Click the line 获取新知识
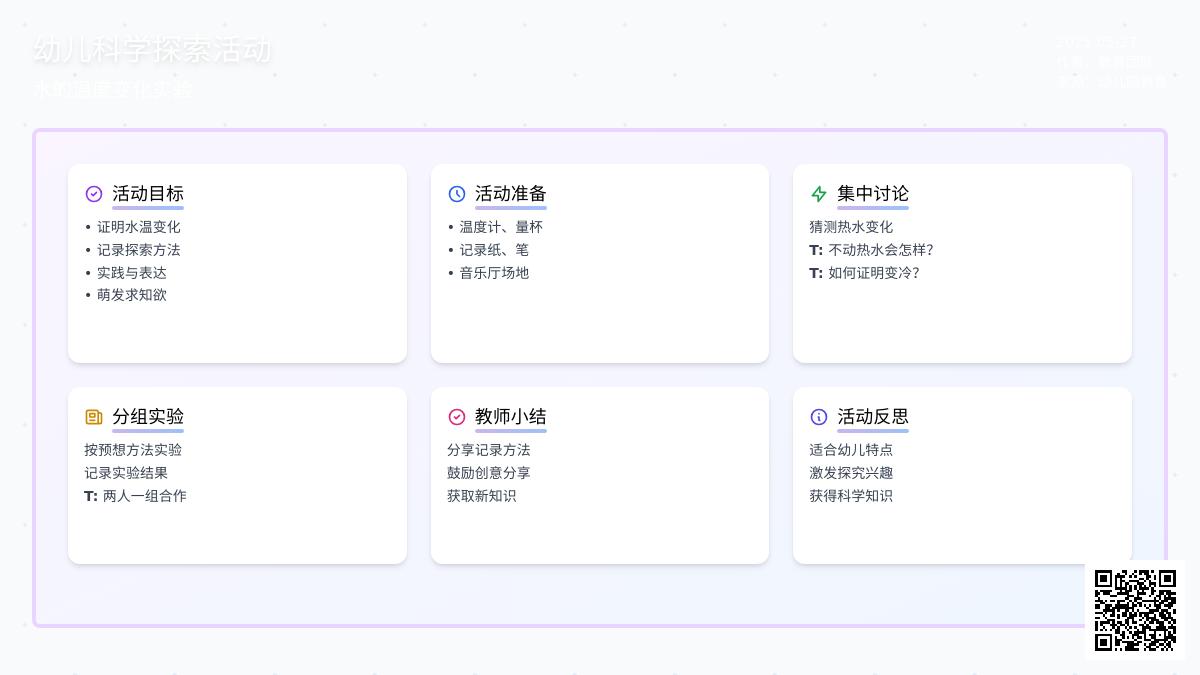 [482, 496]
